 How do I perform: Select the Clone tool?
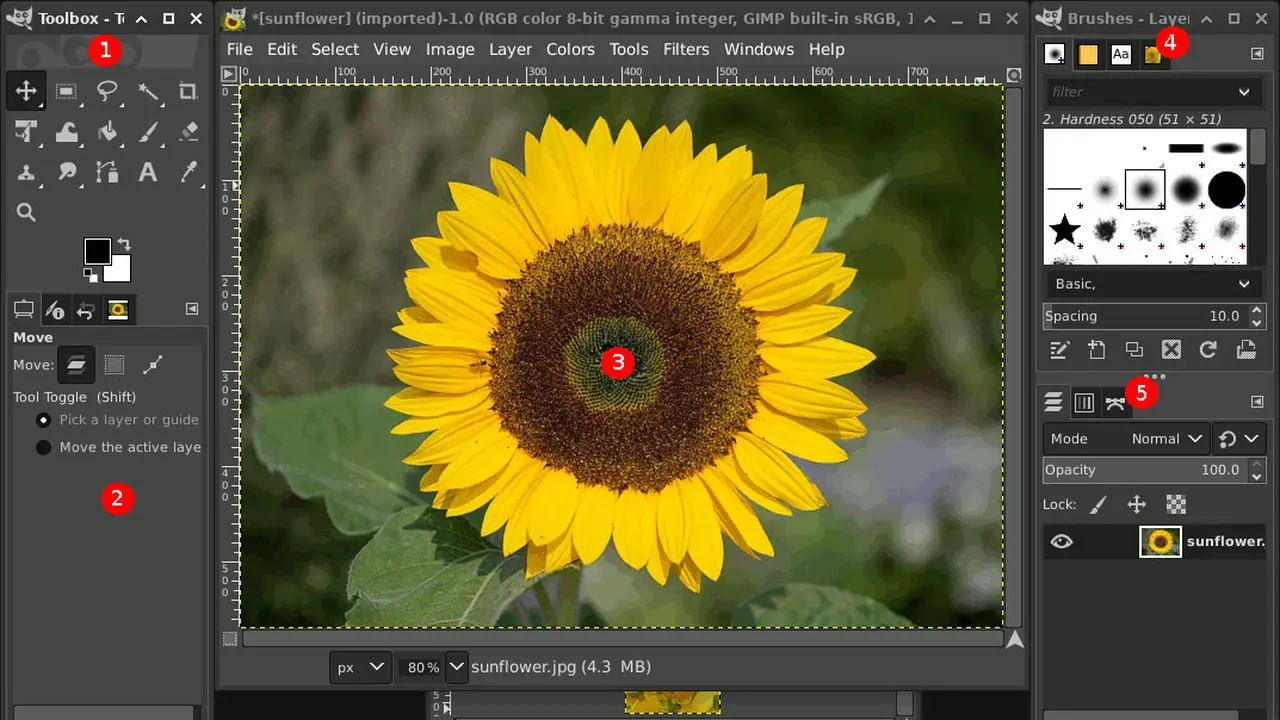point(25,172)
